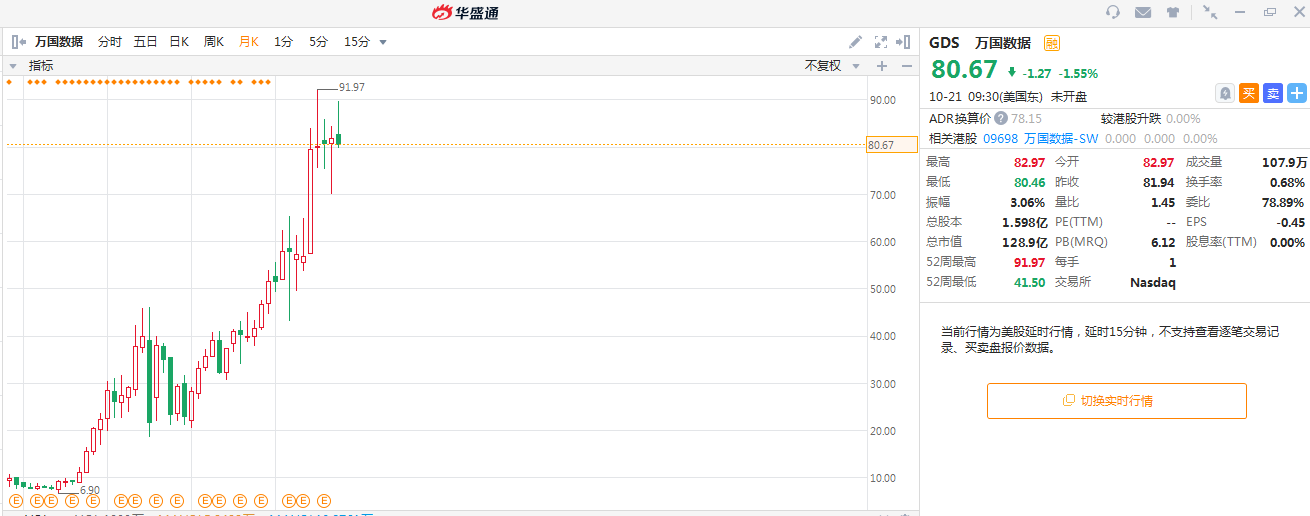1310x516 pixels.
Task: Switch to the 日K daily chart tab
Action: (179, 42)
